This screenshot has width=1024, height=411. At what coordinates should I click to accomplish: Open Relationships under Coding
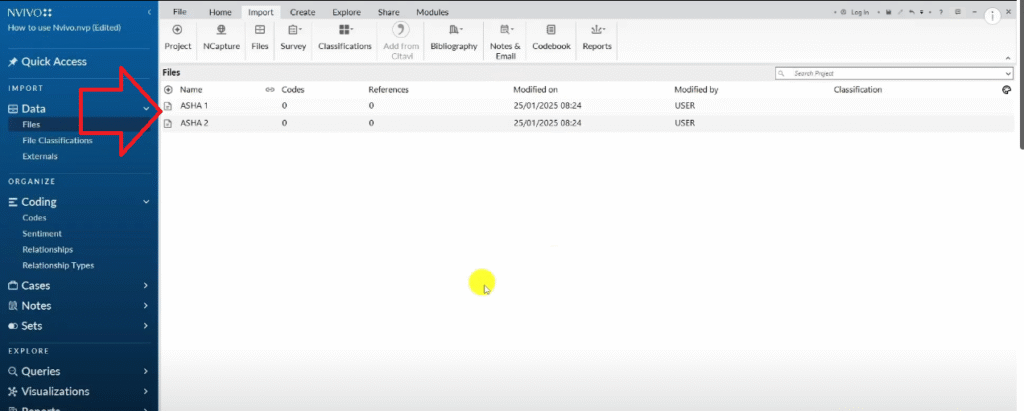[x=48, y=250]
